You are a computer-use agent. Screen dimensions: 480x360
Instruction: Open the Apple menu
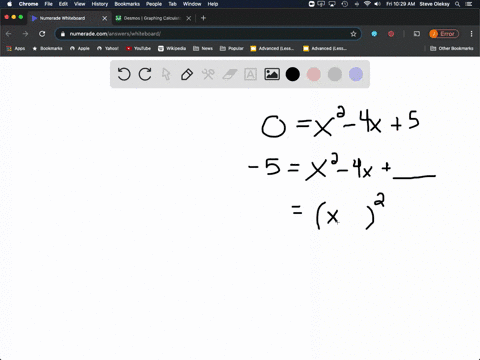(x=9, y=4)
